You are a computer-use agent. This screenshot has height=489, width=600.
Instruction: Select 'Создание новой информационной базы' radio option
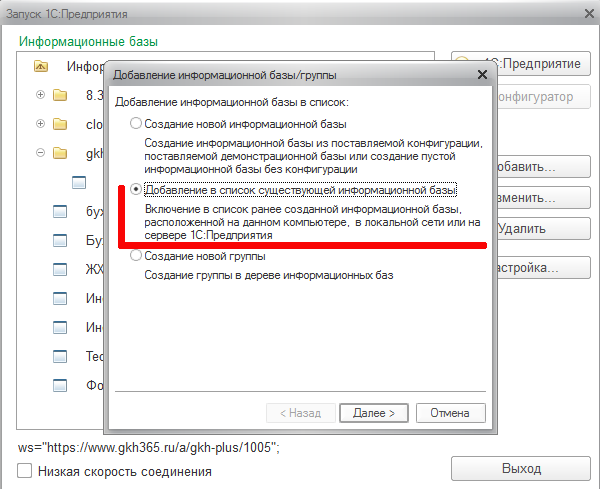[x=135, y=124]
